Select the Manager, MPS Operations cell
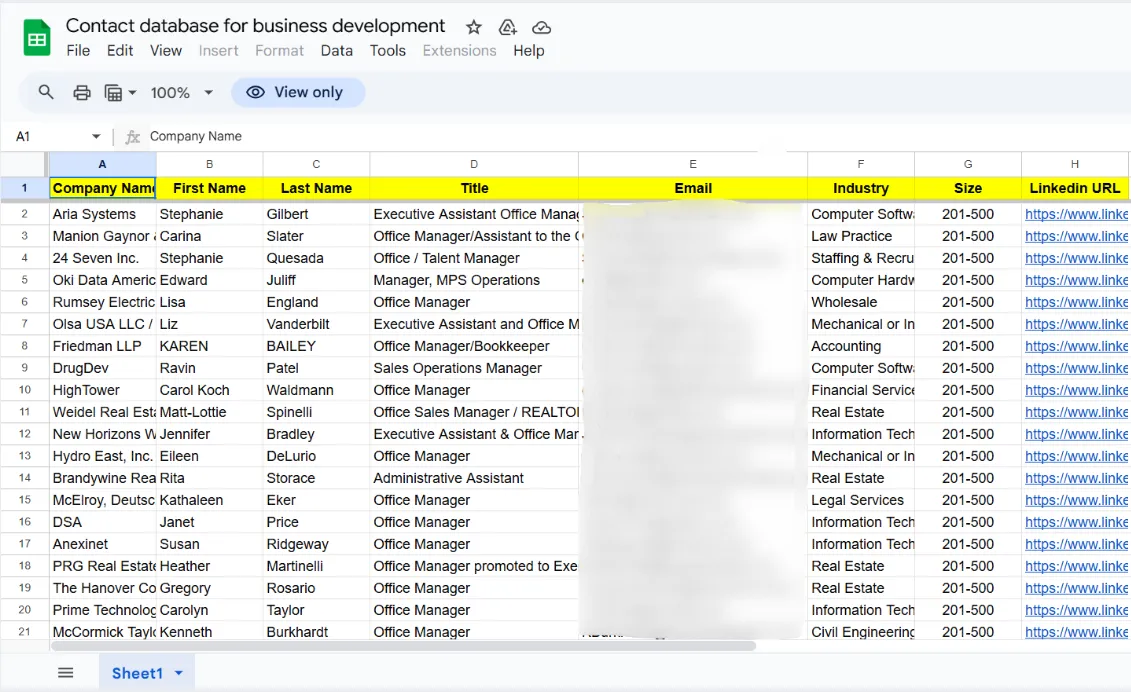The width and height of the screenshot is (1131, 692). click(x=474, y=280)
